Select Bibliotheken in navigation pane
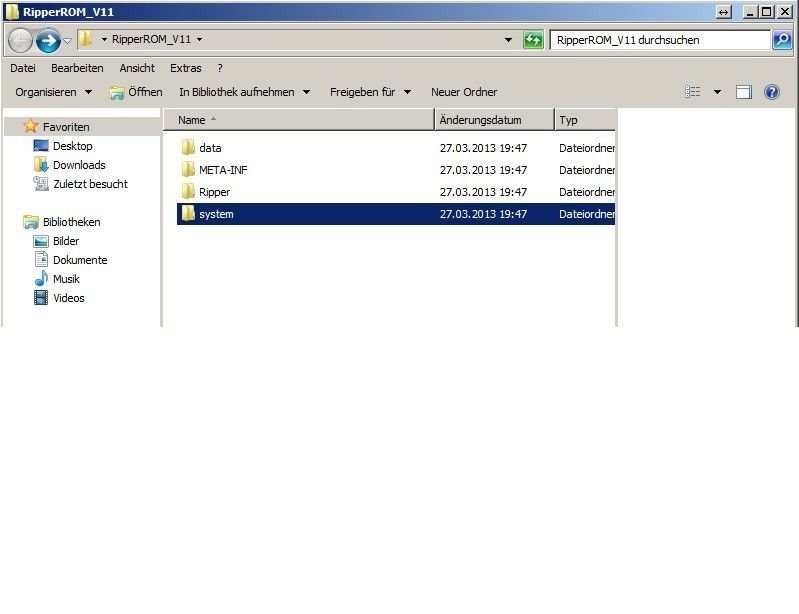799x614 pixels. [x=71, y=222]
